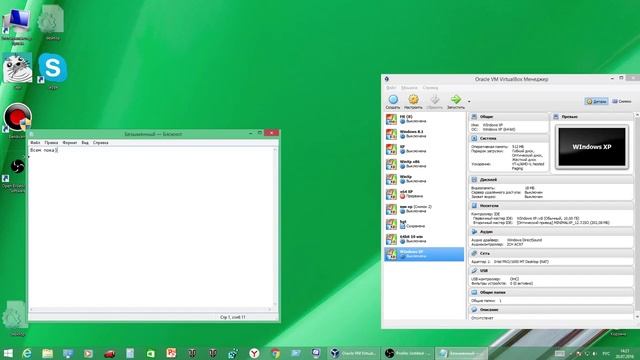Viewport: 640px width, 360px height.
Task: Click the USB section header
Action: [551, 271]
